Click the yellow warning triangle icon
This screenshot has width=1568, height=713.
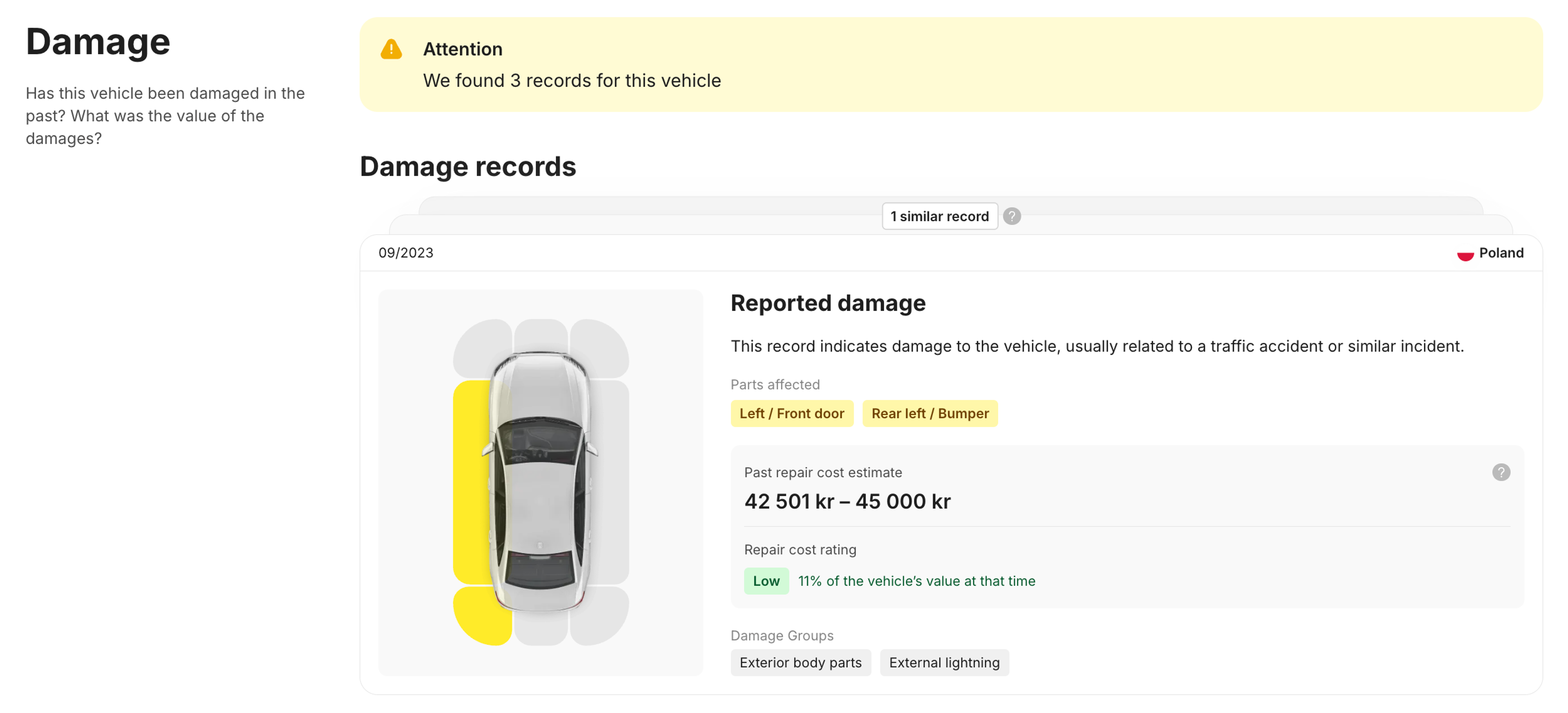click(391, 49)
